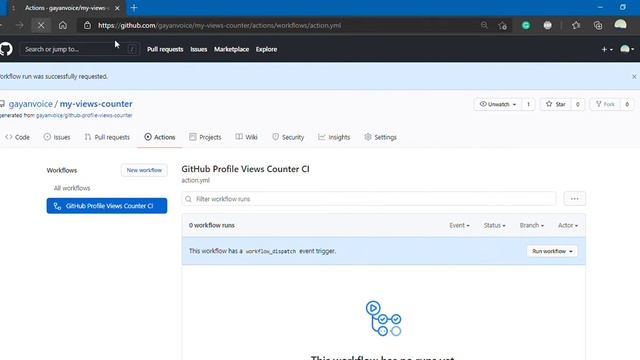Click the star count 0
The height and width of the screenshot is (360, 640).
[578, 104]
